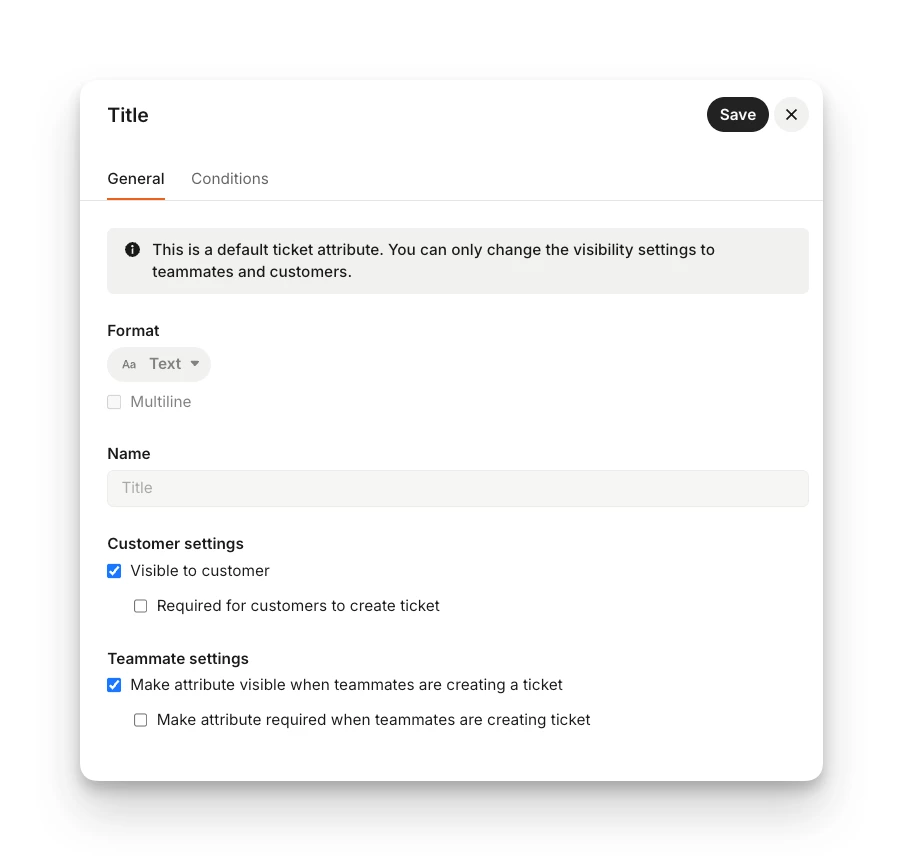This screenshot has width=903, height=861.
Task: Uncheck teammate attribute visibility checkbox
Action: tap(114, 685)
